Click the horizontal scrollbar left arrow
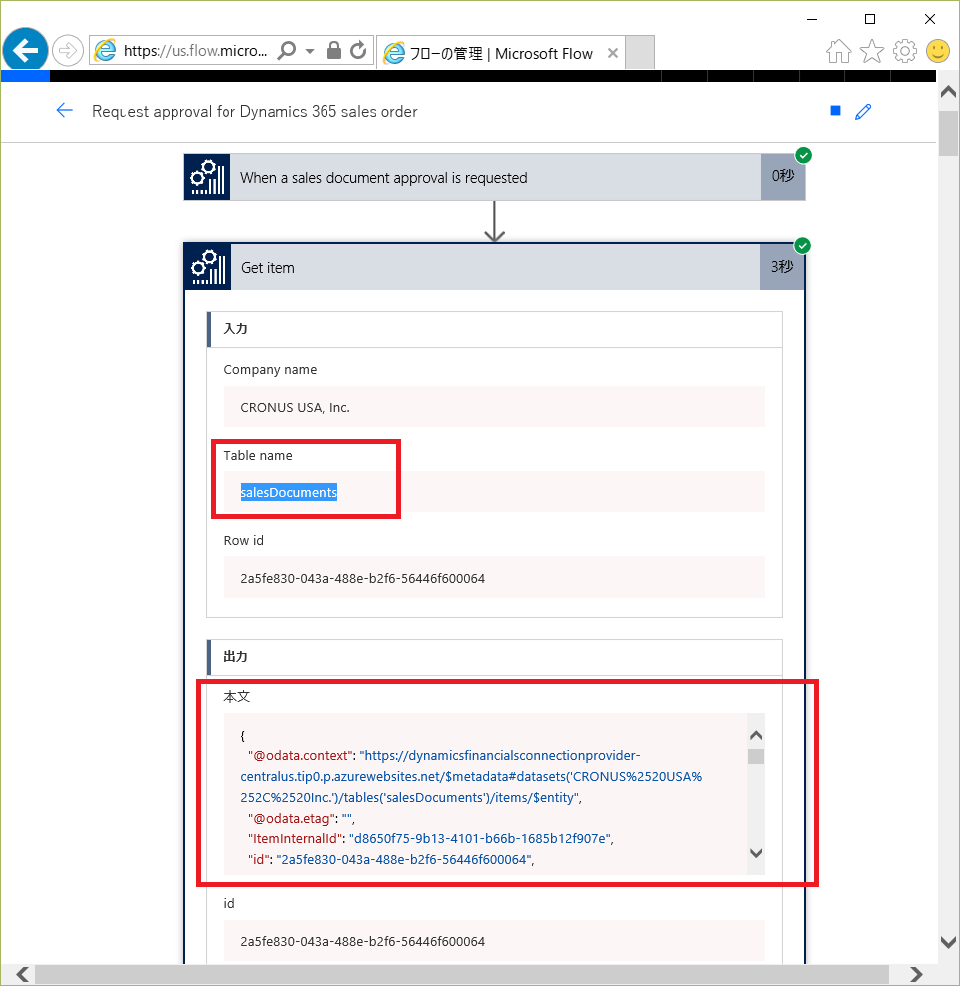This screenshot has height=986, width=960. point(23,975)
